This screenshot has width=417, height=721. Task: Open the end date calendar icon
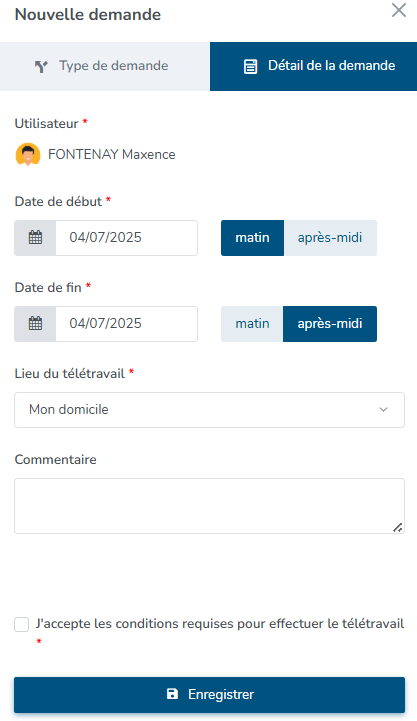click(x=35, y=324)
